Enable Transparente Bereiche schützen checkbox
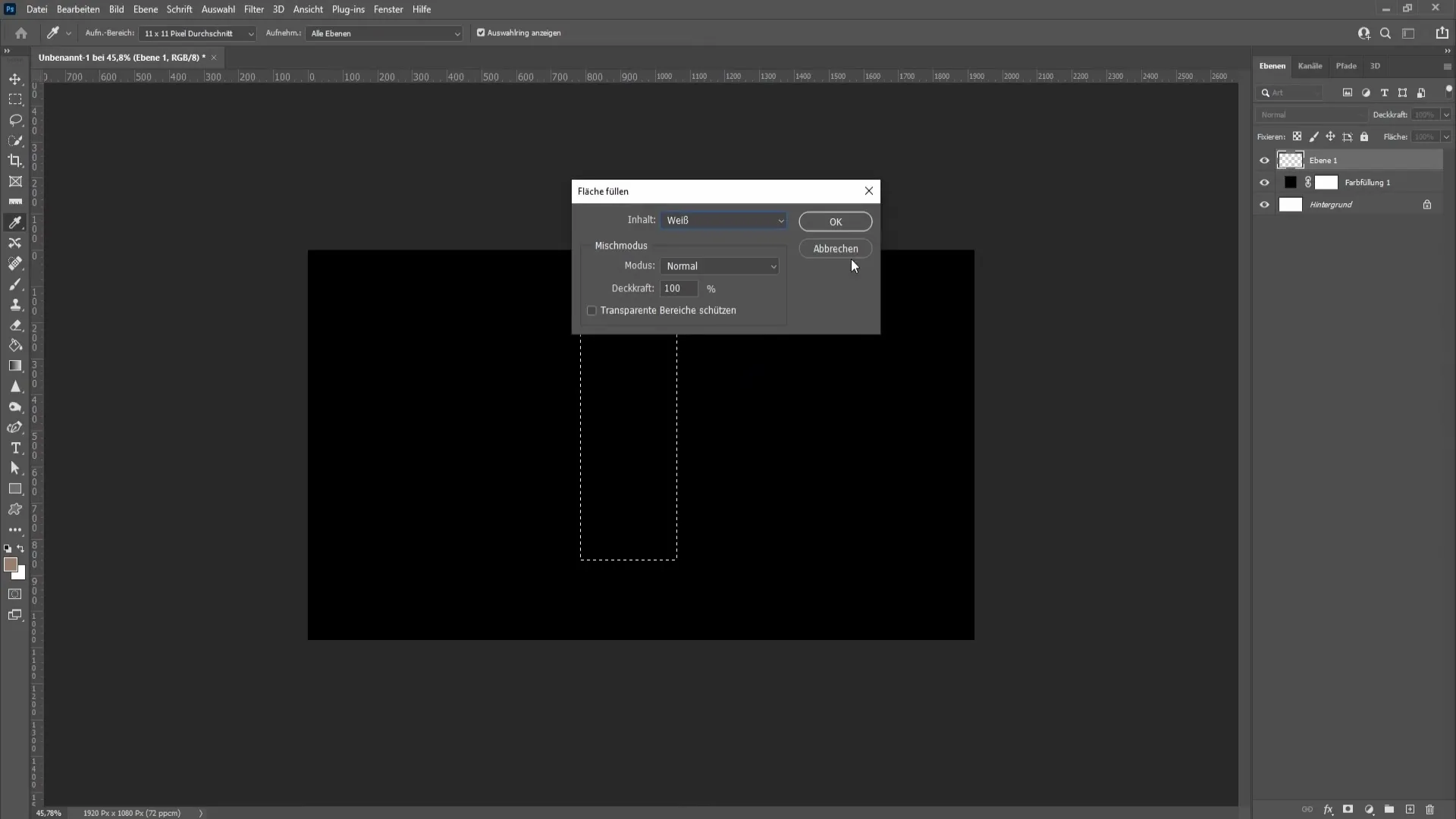Image resolution: width=1456 pixels, height=819 pixels. [x=592, y=310]
